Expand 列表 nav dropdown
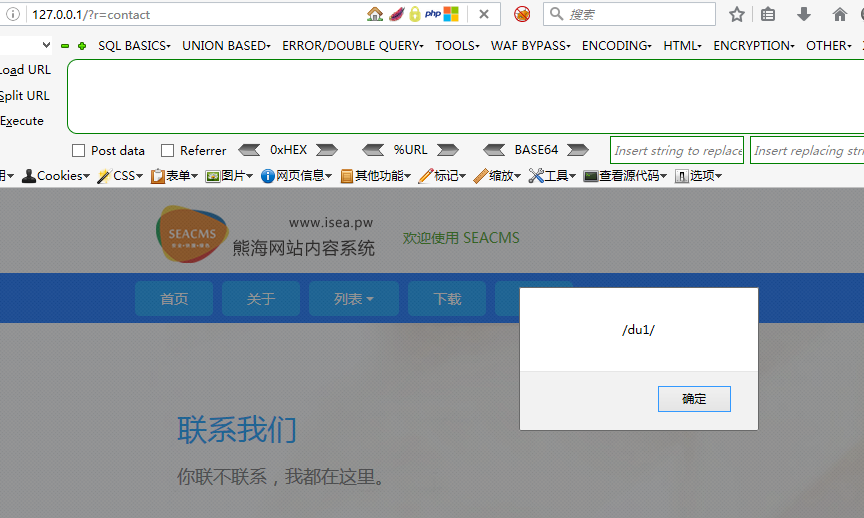 [x=354, y=299]
